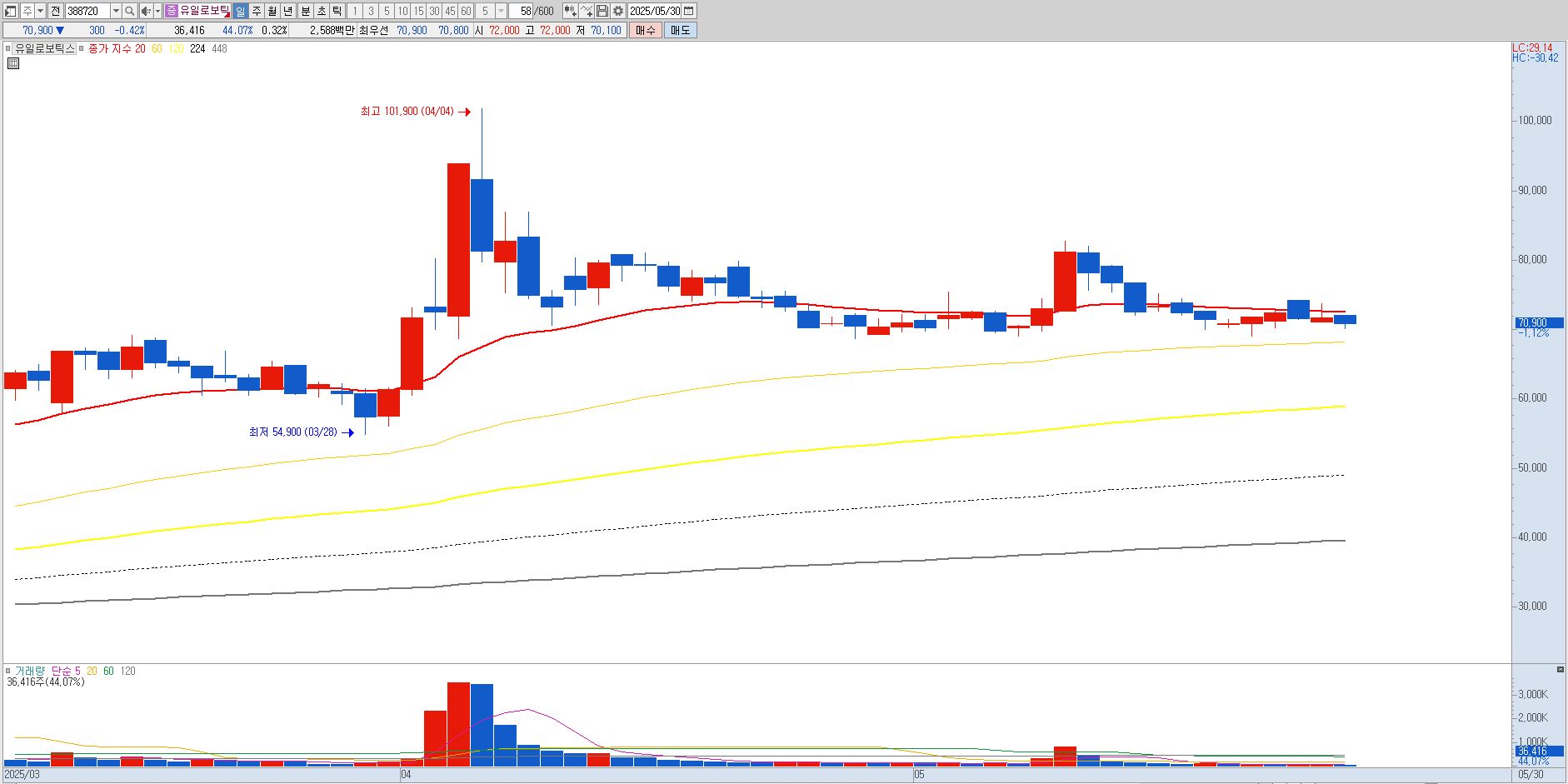Click the 매수 buy button
Screen dimensions: 1568x784
(x=646, y=30)
